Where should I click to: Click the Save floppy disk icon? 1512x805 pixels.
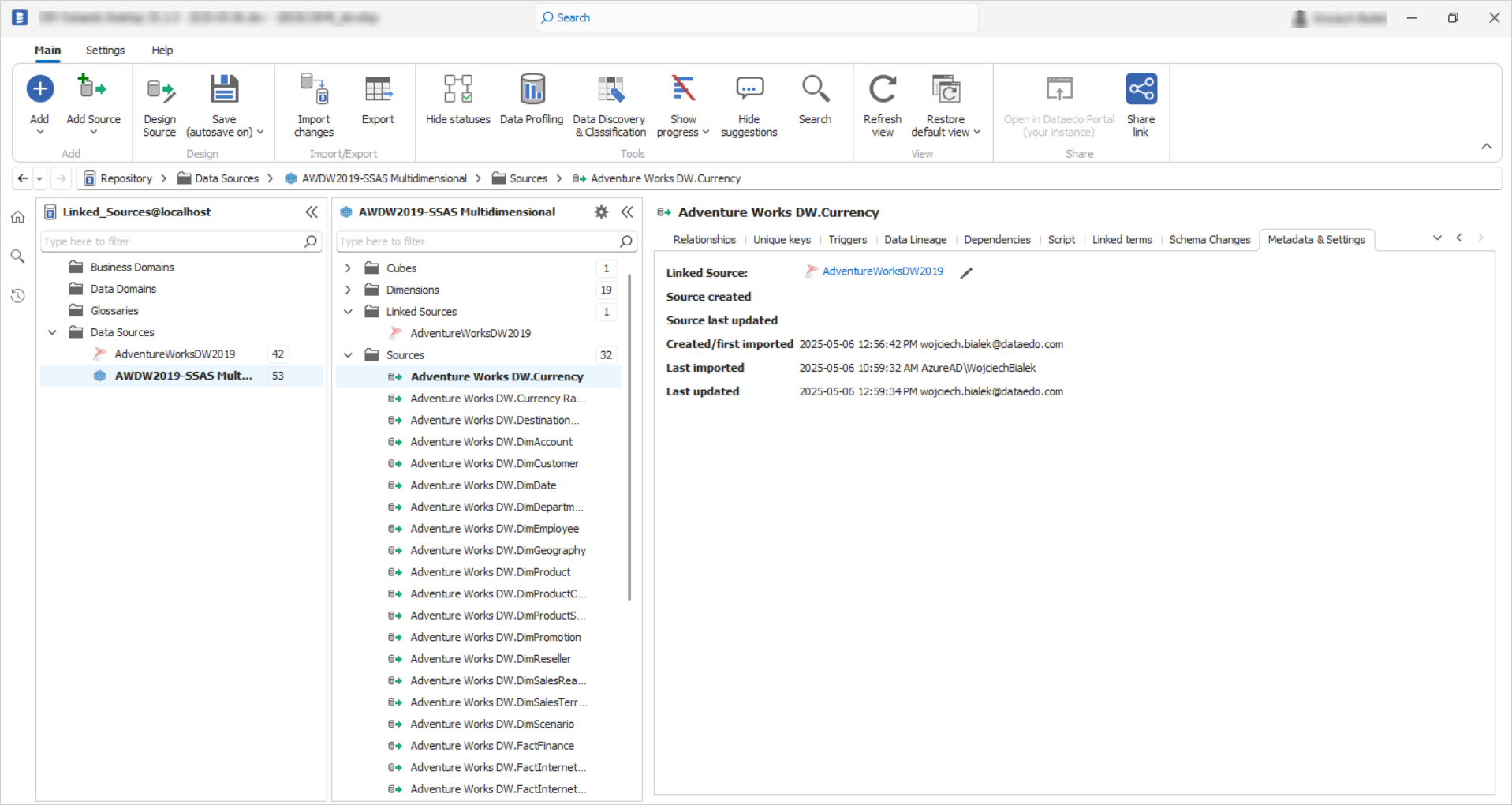pyautogui.click(x=224, y=89)
